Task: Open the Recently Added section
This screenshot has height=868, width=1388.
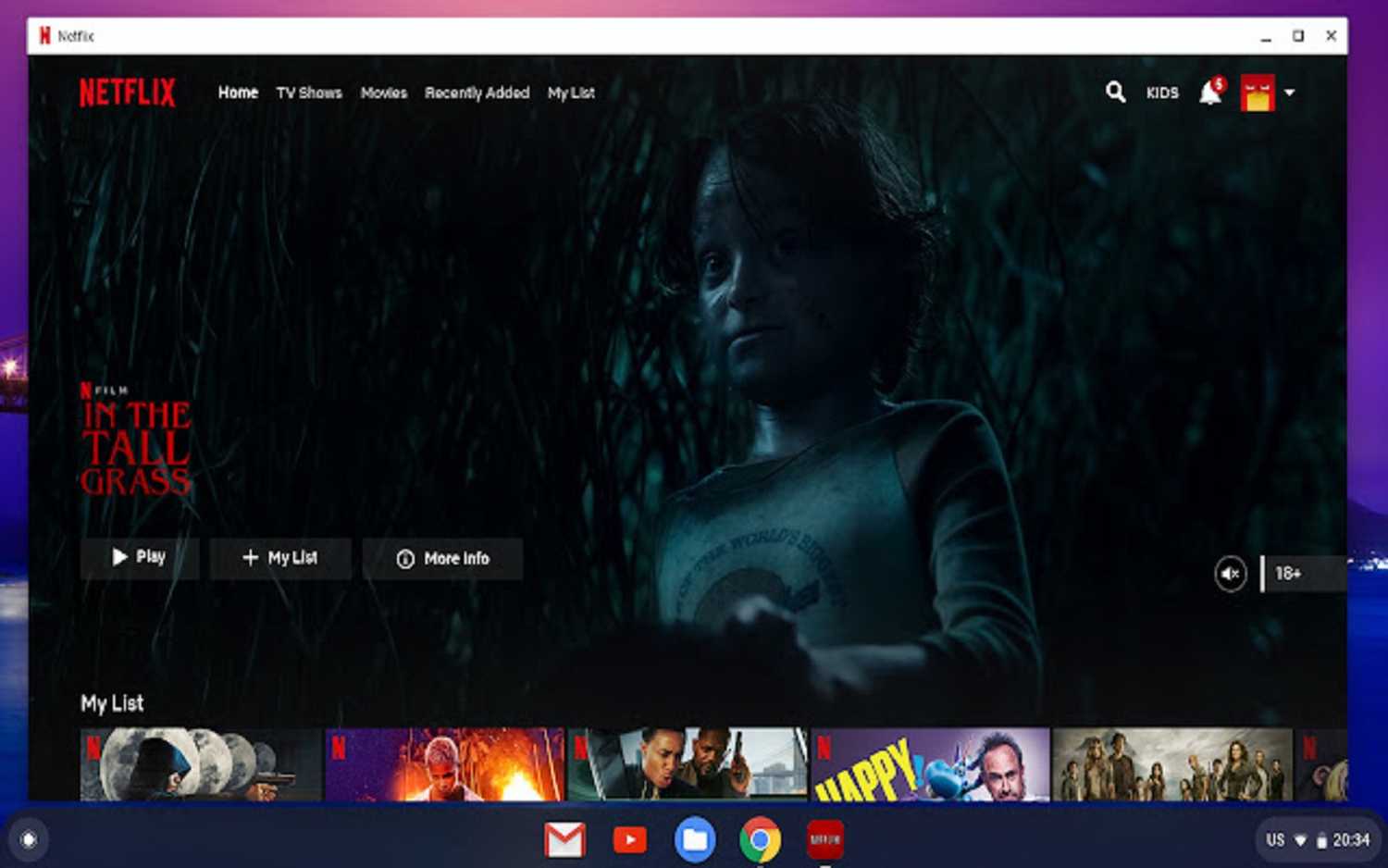Action: tap(477, 93)
